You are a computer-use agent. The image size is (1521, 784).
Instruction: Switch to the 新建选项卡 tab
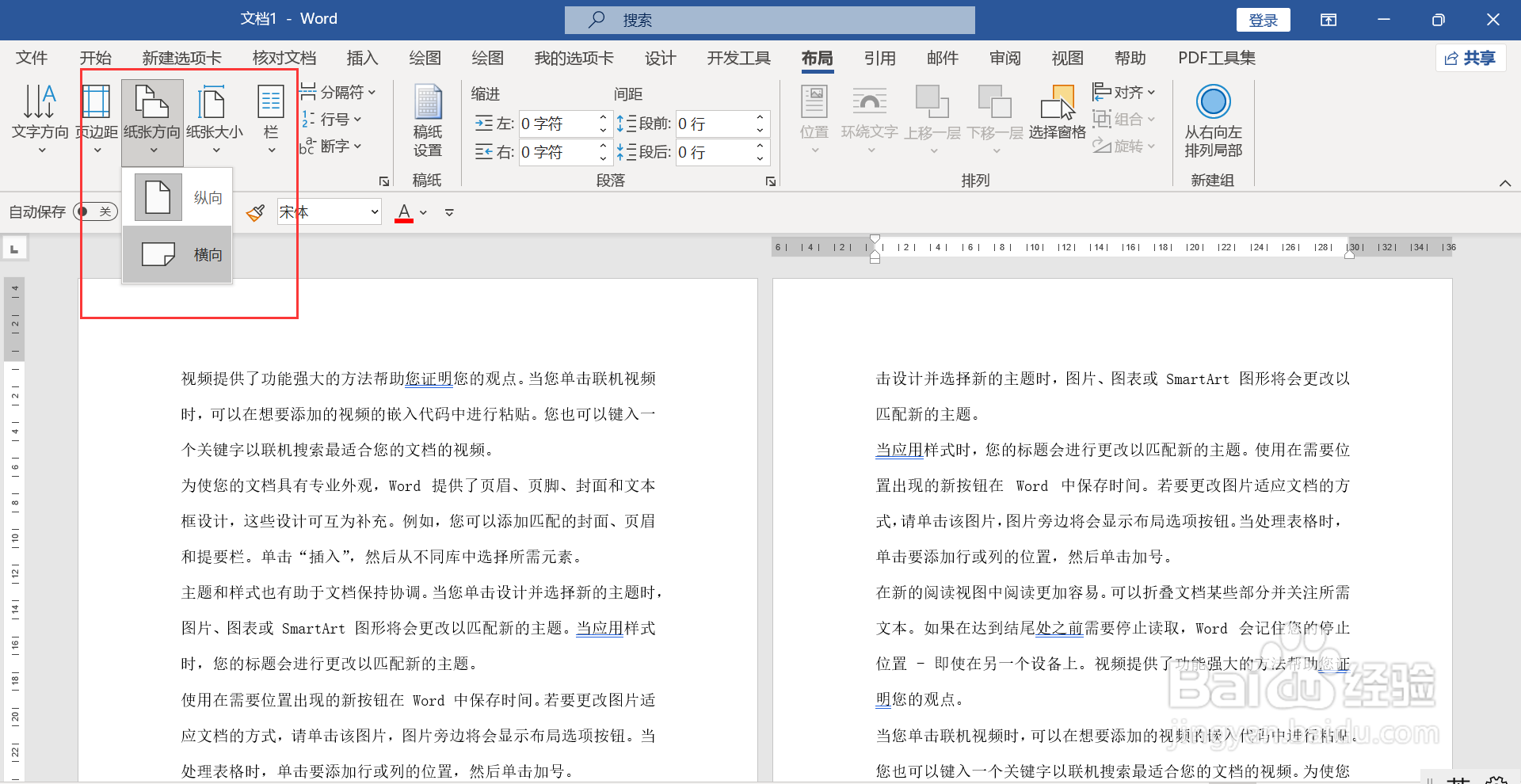[181, 58]
